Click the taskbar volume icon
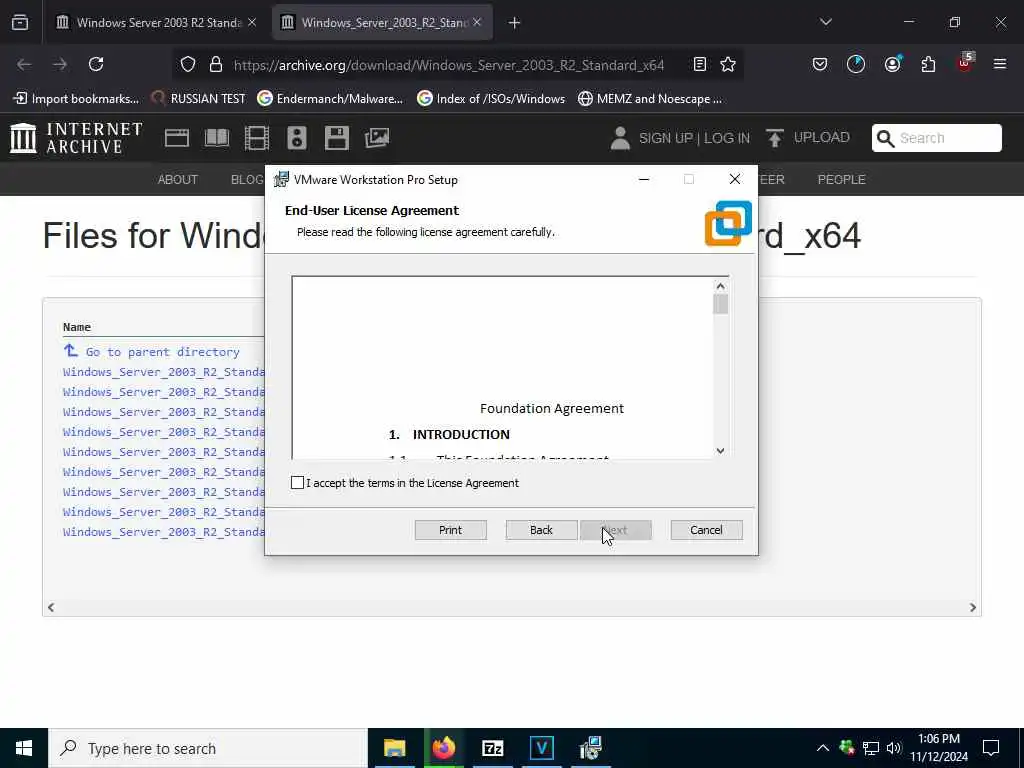 (894, 748)
